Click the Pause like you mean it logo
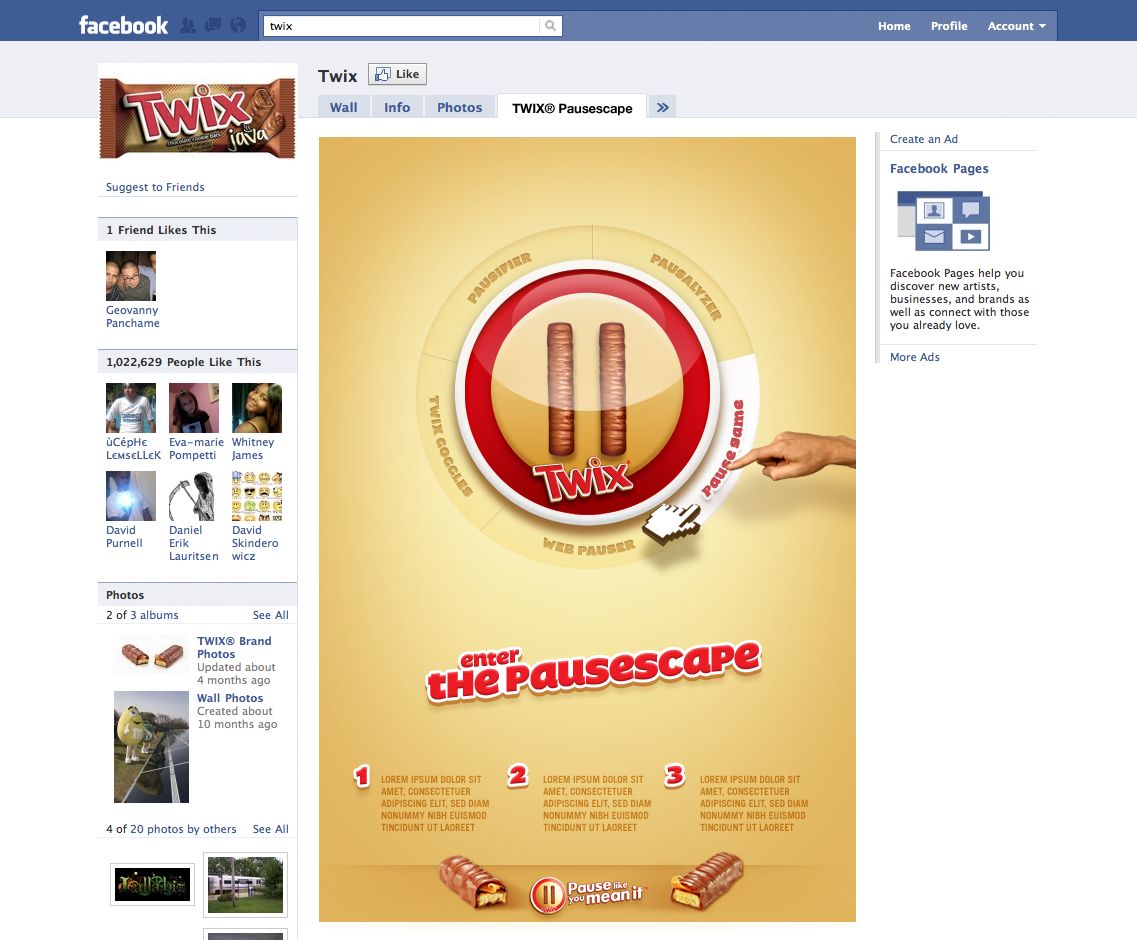This screenshot has height=940, width=1137. coord(587,894)
